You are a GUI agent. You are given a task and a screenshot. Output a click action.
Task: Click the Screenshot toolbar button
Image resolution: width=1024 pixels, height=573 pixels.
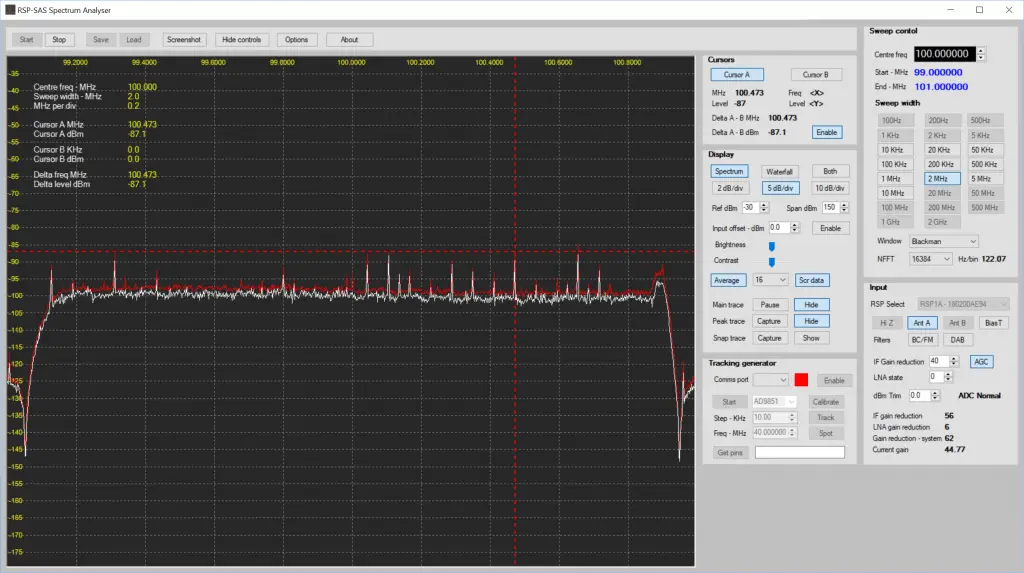pyautogui.click(x=184, y=40)
